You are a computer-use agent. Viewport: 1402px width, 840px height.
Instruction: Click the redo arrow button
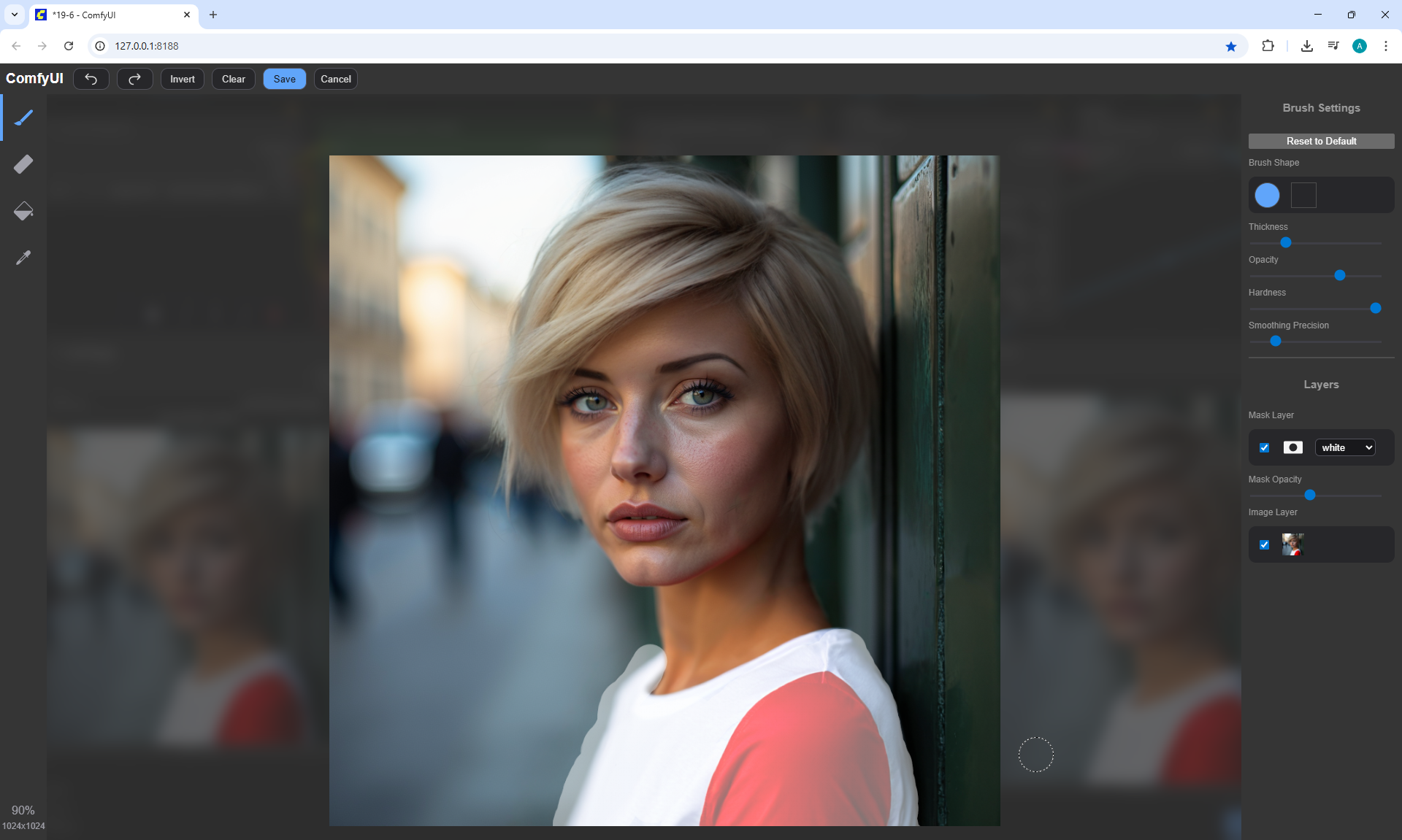[135, 79]
